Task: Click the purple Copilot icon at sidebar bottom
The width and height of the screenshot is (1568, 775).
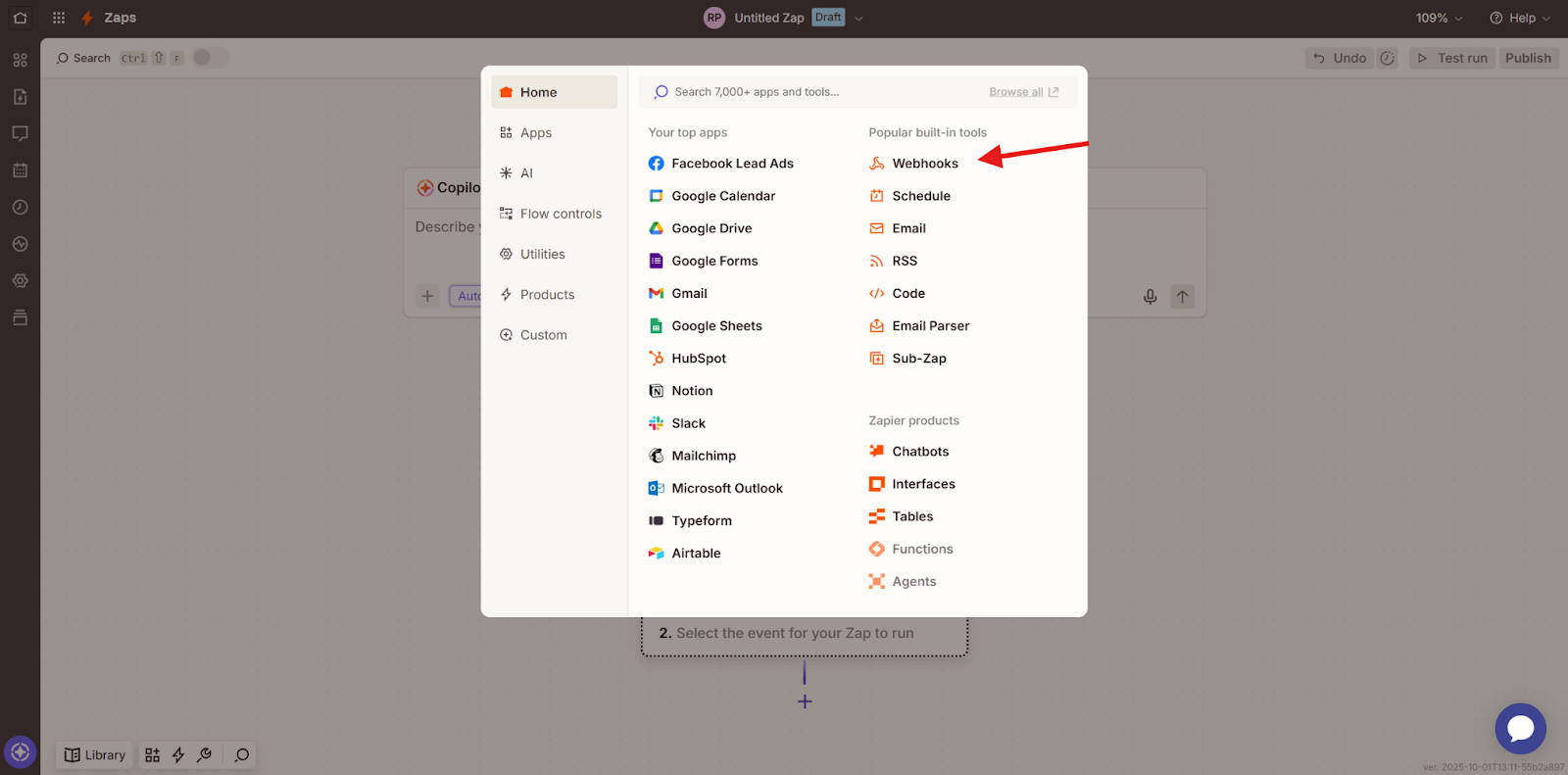Action: (x=20, y=752)
